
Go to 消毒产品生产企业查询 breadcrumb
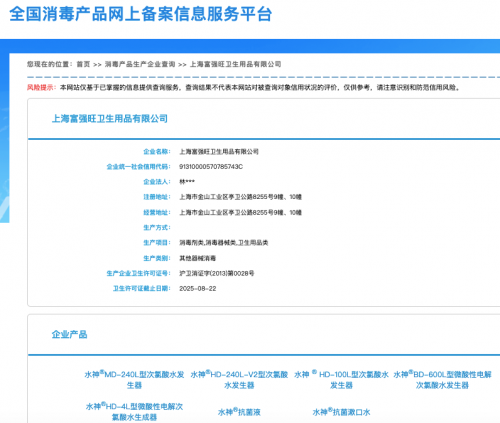[x=140, y=64]
